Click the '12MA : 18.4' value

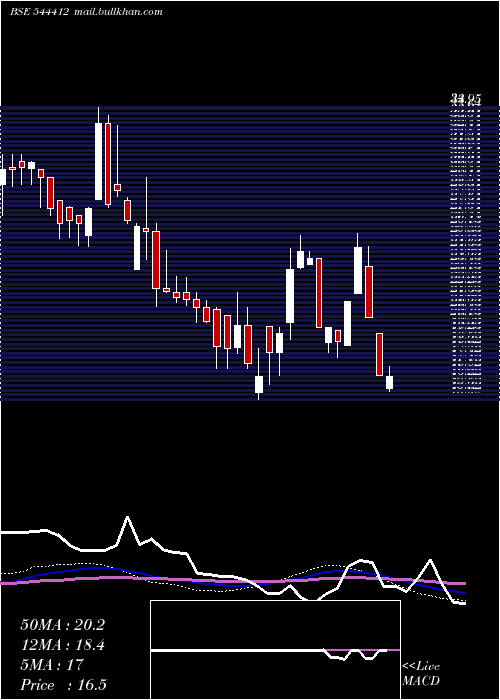[x=62, y=645]
